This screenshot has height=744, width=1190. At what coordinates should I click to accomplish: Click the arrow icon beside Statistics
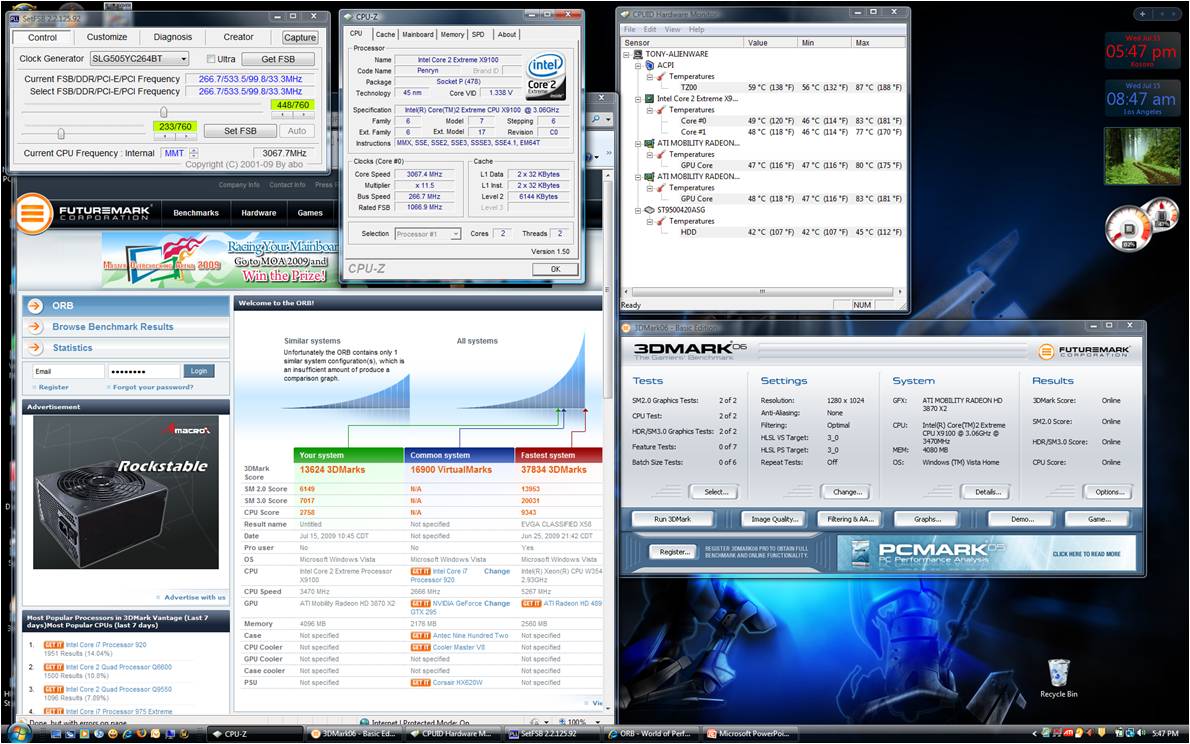click(35, 348)
